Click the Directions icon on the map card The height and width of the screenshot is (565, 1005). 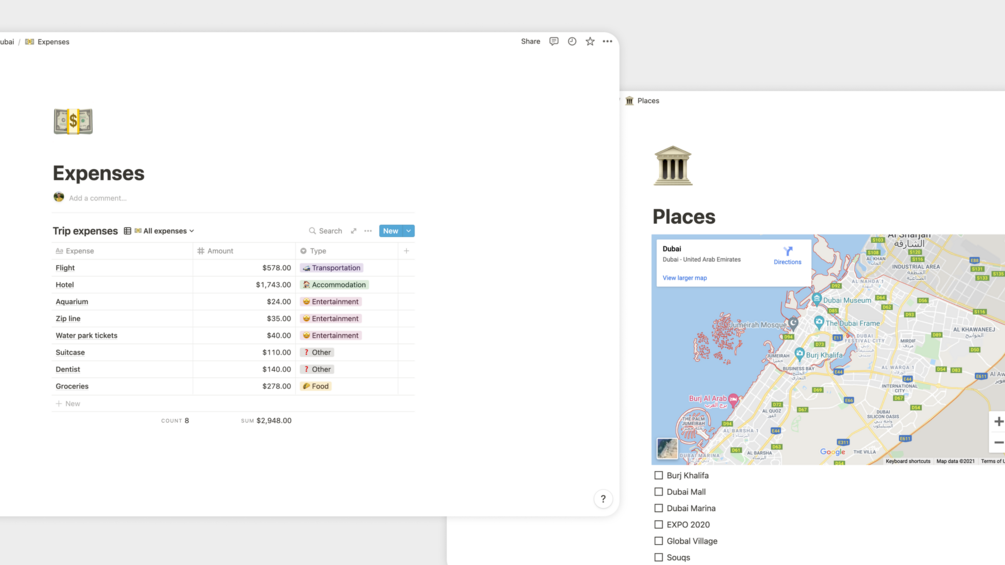tap(788, 251)
